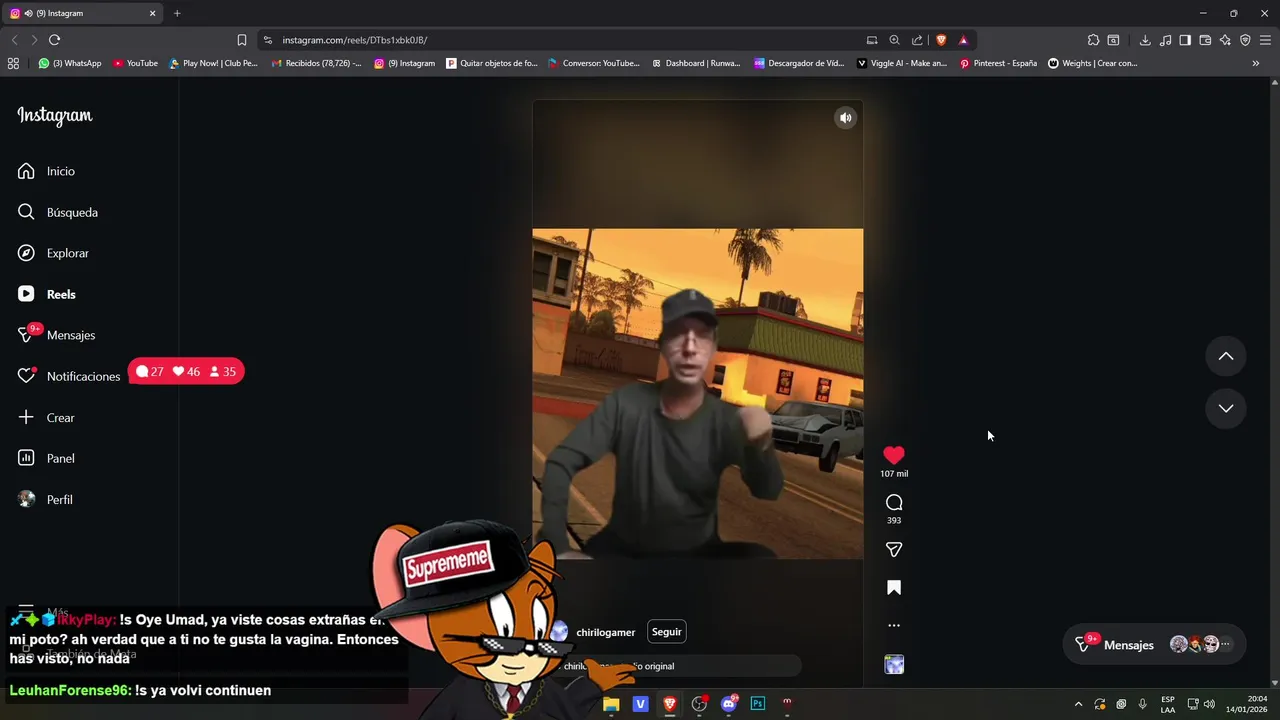Open Brave VPN shield icon
The image size is (1280, 720).
(1245, 40)
